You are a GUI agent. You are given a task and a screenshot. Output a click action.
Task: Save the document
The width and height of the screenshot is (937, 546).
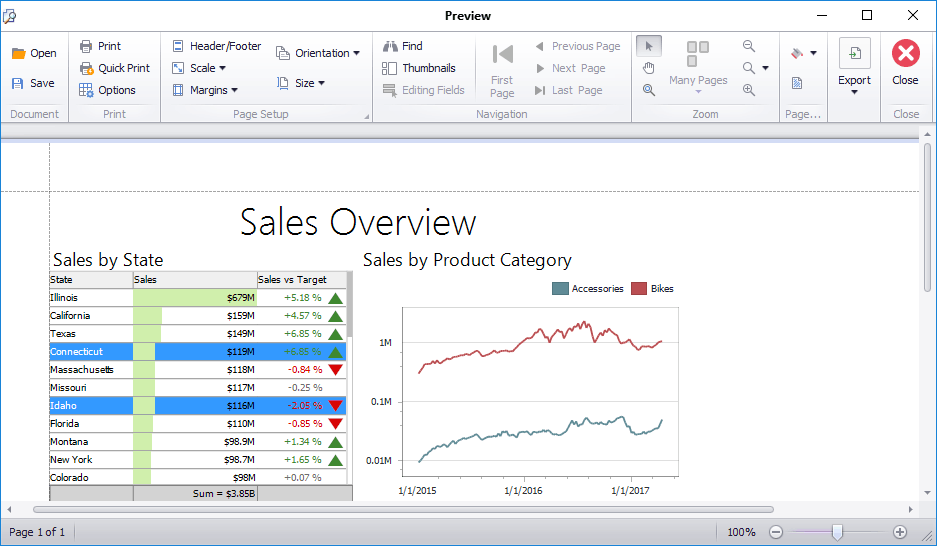point(34,84)
